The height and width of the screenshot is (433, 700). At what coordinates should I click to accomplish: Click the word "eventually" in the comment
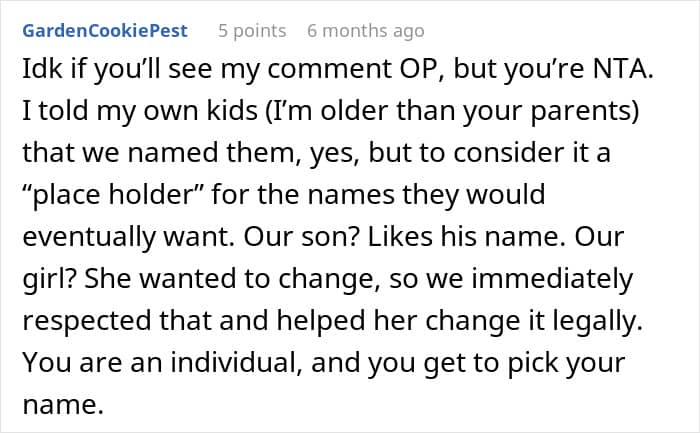click(x=89, y=237)
